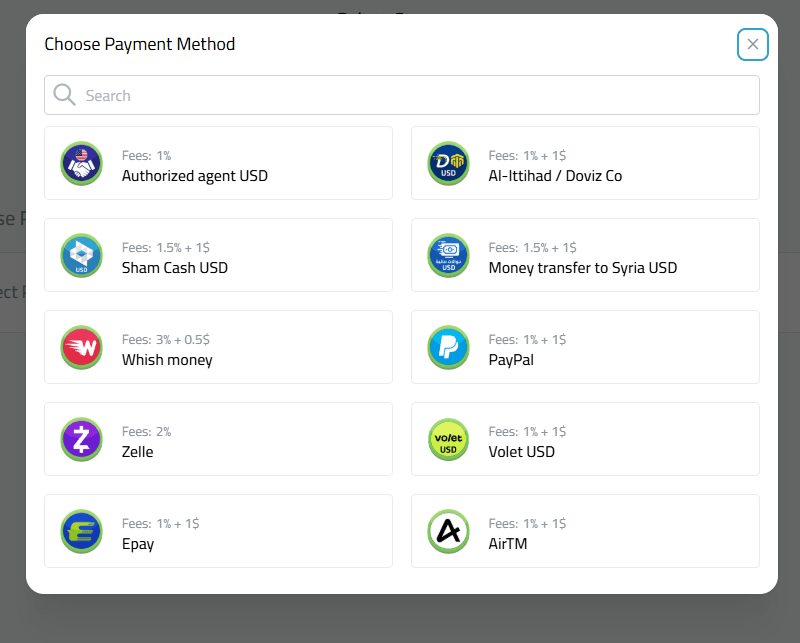The width and height of the screenshot is (800, 643).
Task: Click the PayPal logo icon
Action: [448, 347]
